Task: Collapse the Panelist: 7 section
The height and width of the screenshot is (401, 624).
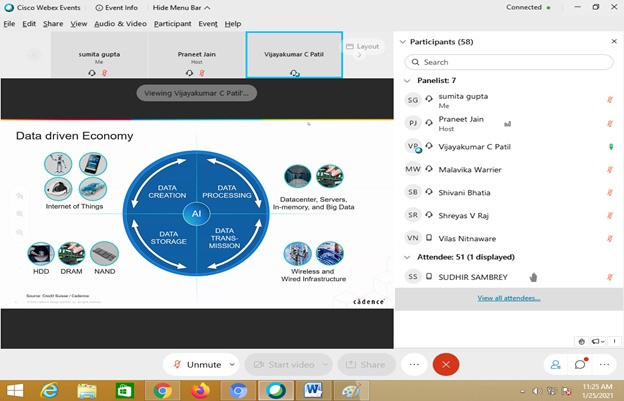Action: 408,80
